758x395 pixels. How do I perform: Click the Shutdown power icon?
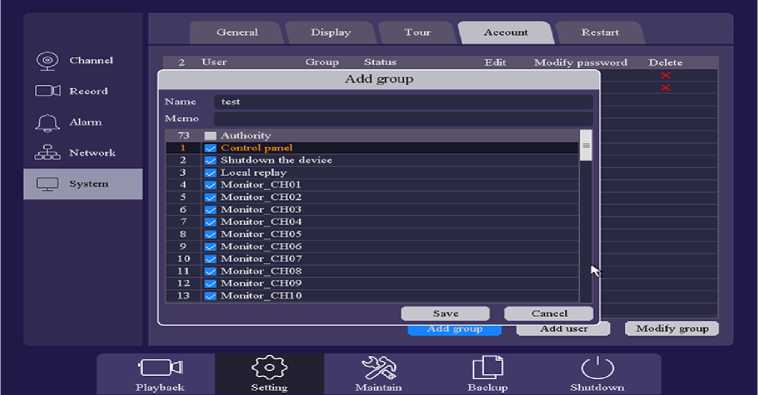597,367
